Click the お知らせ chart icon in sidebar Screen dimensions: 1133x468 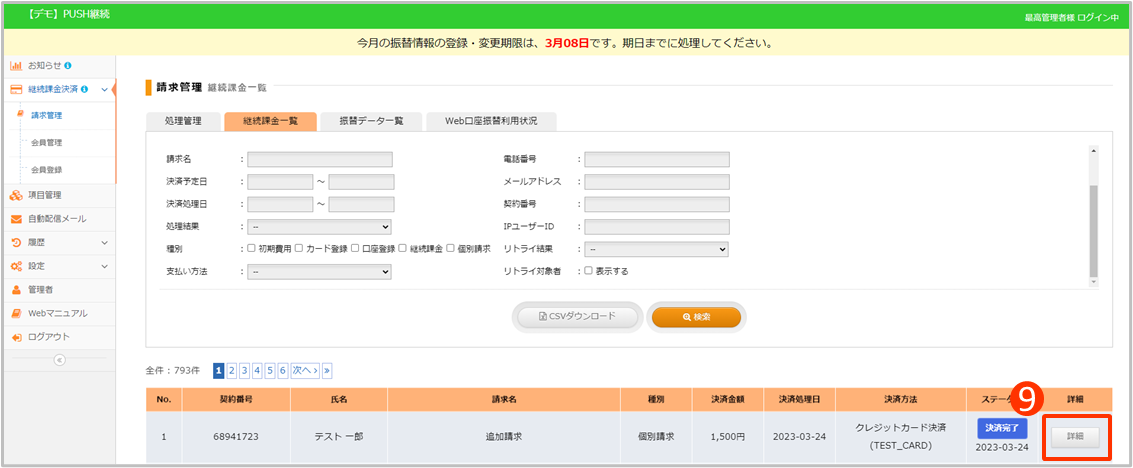click(x=16, y=66)
